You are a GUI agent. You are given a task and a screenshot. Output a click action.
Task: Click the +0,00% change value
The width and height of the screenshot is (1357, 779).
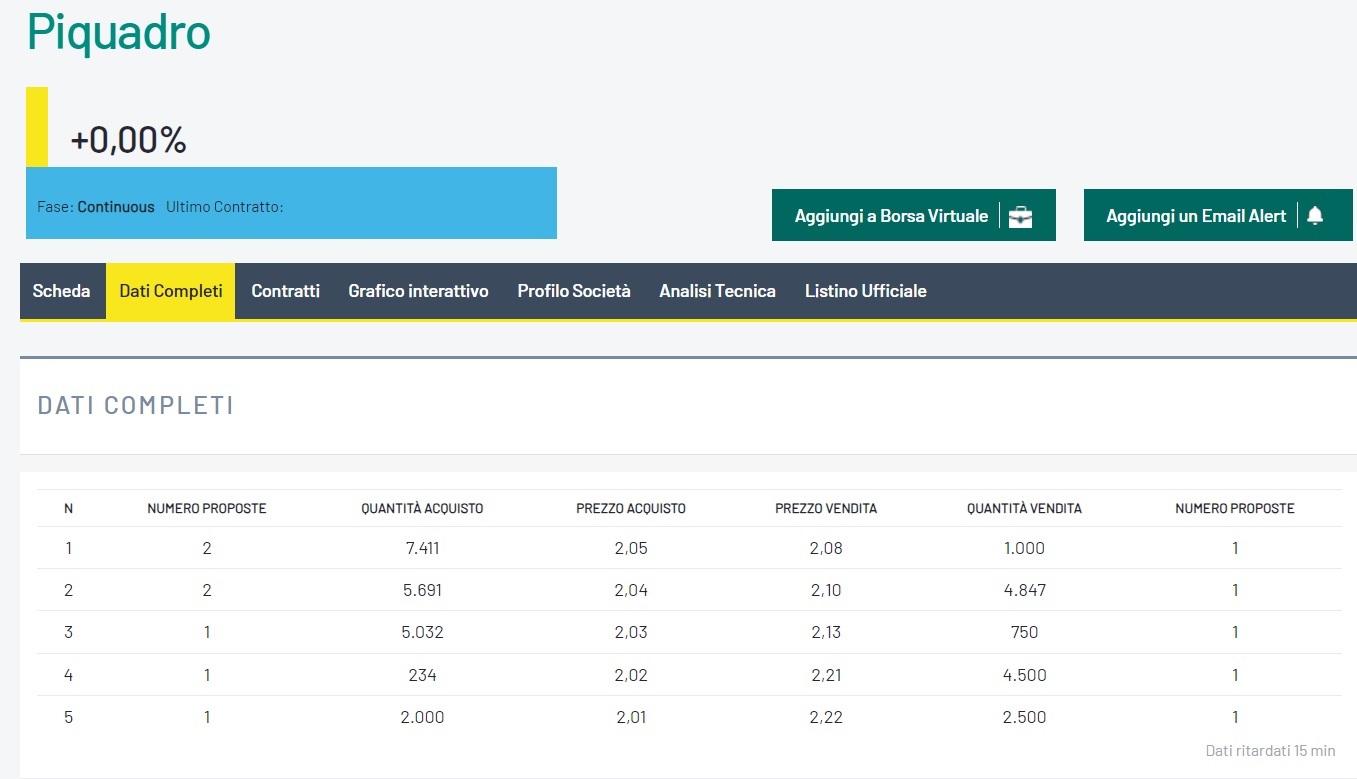tap(129, 140)
